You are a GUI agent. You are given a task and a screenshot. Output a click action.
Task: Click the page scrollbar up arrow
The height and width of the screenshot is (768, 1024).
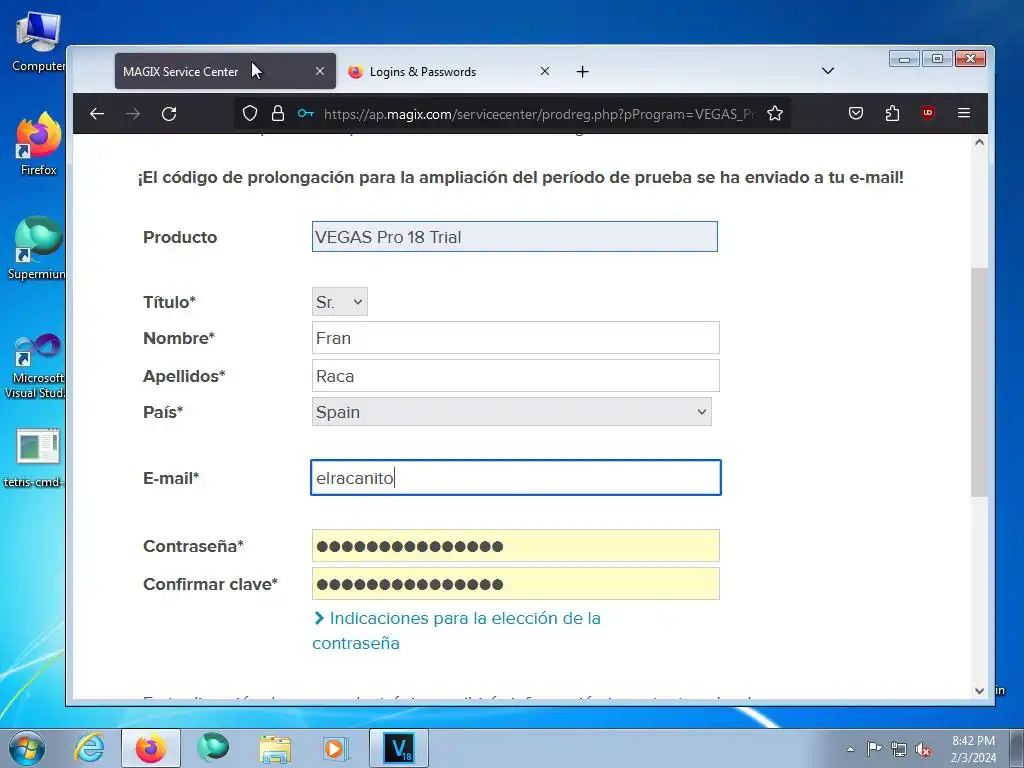[979, 142]
